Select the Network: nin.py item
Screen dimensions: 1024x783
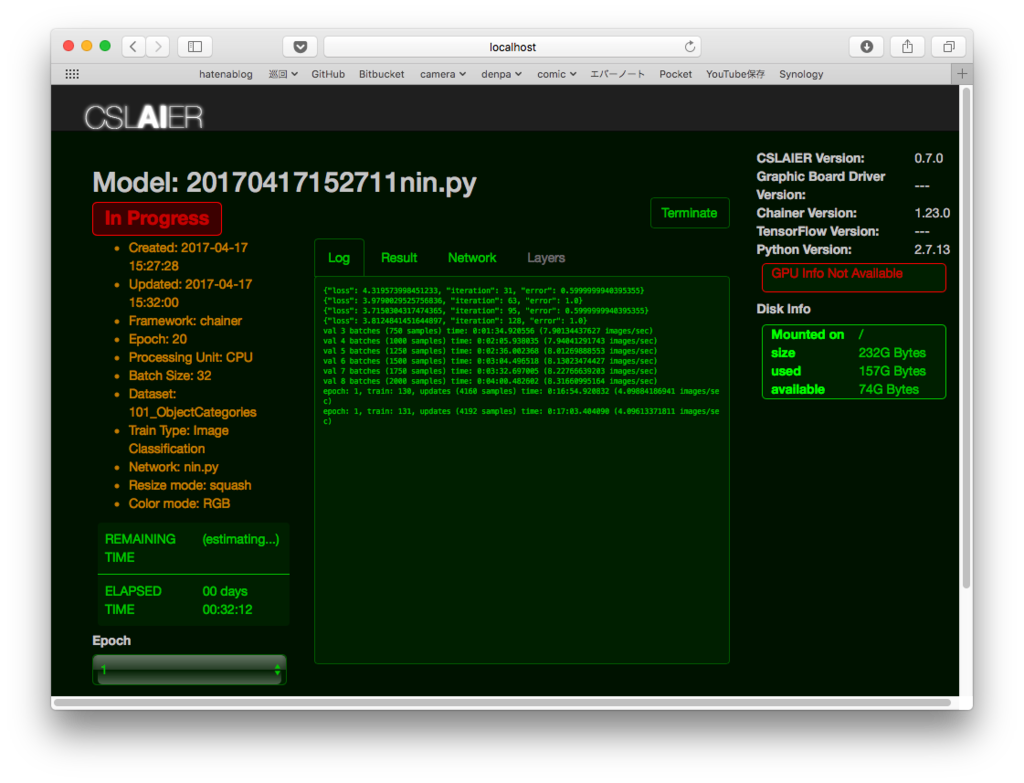tap(173, 467)
